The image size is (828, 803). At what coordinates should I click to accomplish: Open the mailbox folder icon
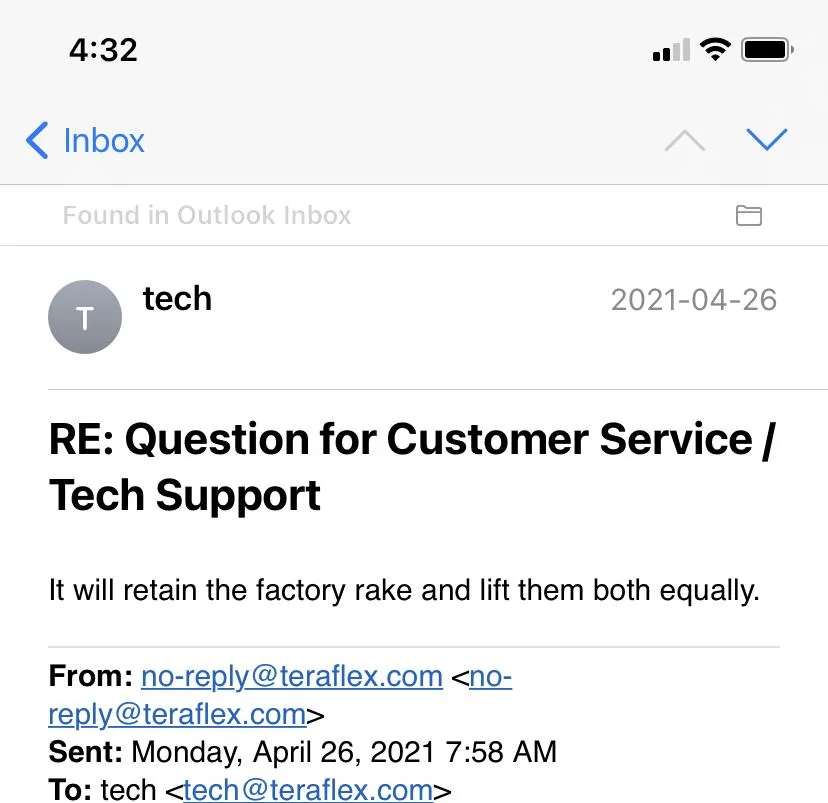[749, 215]
